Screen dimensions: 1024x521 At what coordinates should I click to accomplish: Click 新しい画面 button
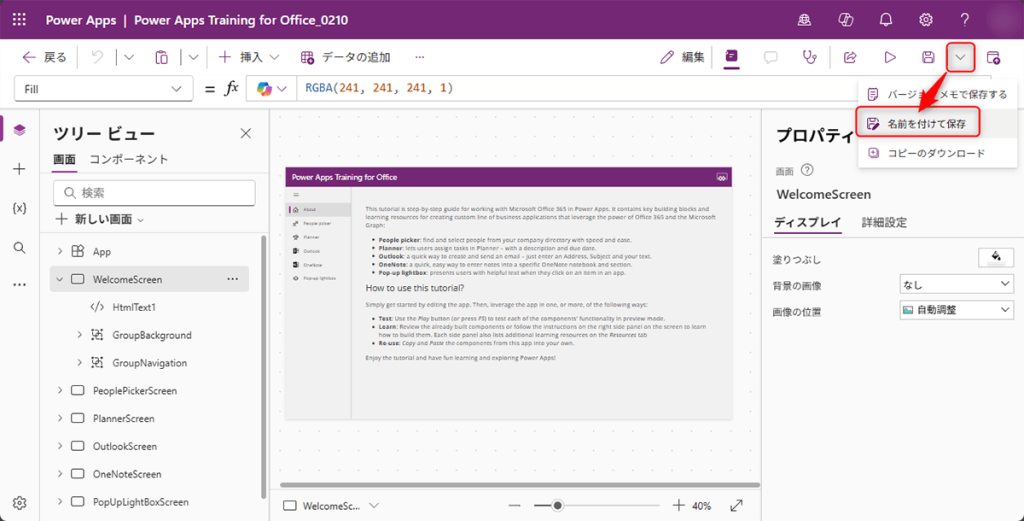(x=100, y=219)
